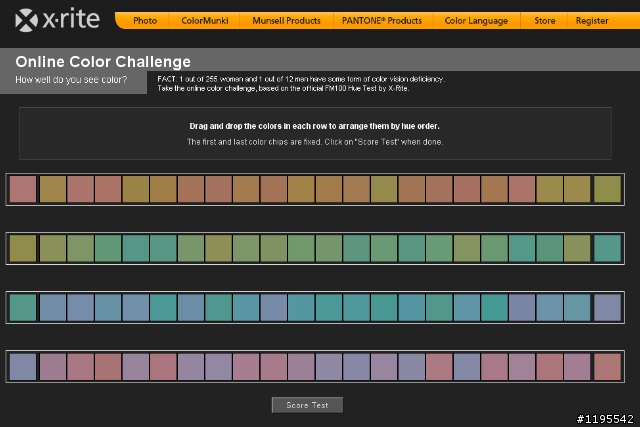Image resolution: width=640 pixels, height=427 pixels.
Task: Visit the Store menu item
Action: click(x=544, y=21)
